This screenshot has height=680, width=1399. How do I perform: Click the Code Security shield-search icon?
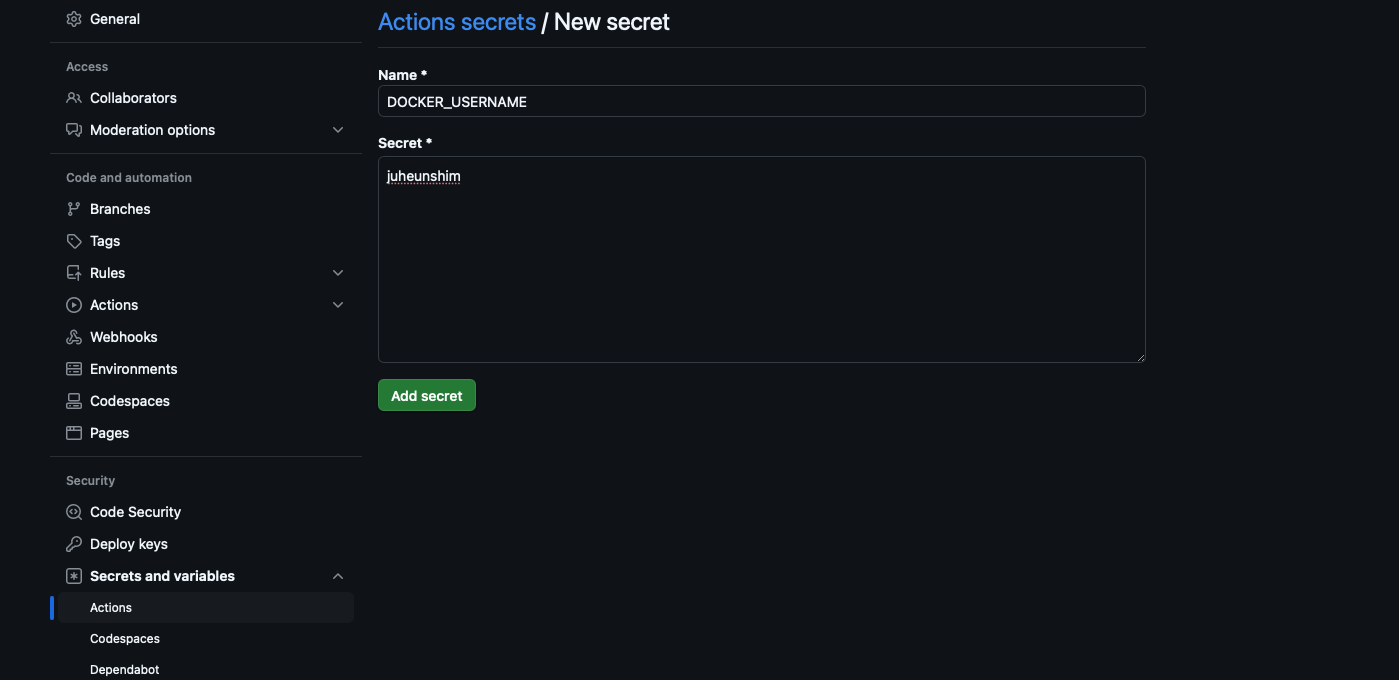pos(74,512)
